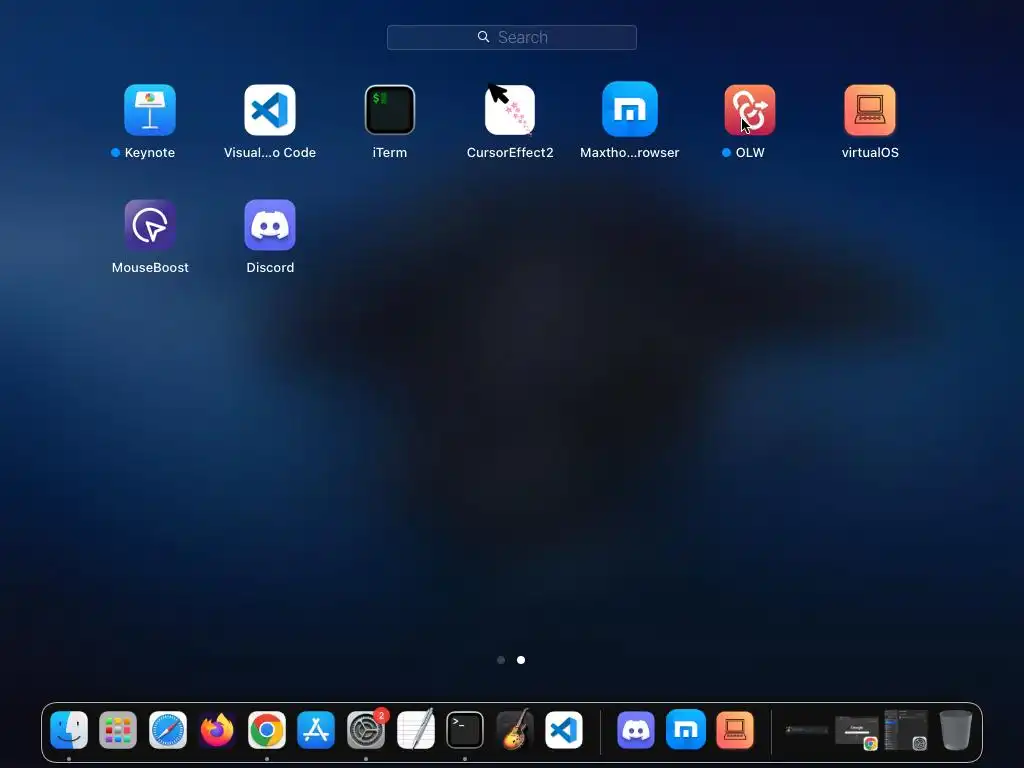This screenshot has width=1024, height=768.
Task: Open Visual Studio Code in the Dock
Action: (564, 729)
